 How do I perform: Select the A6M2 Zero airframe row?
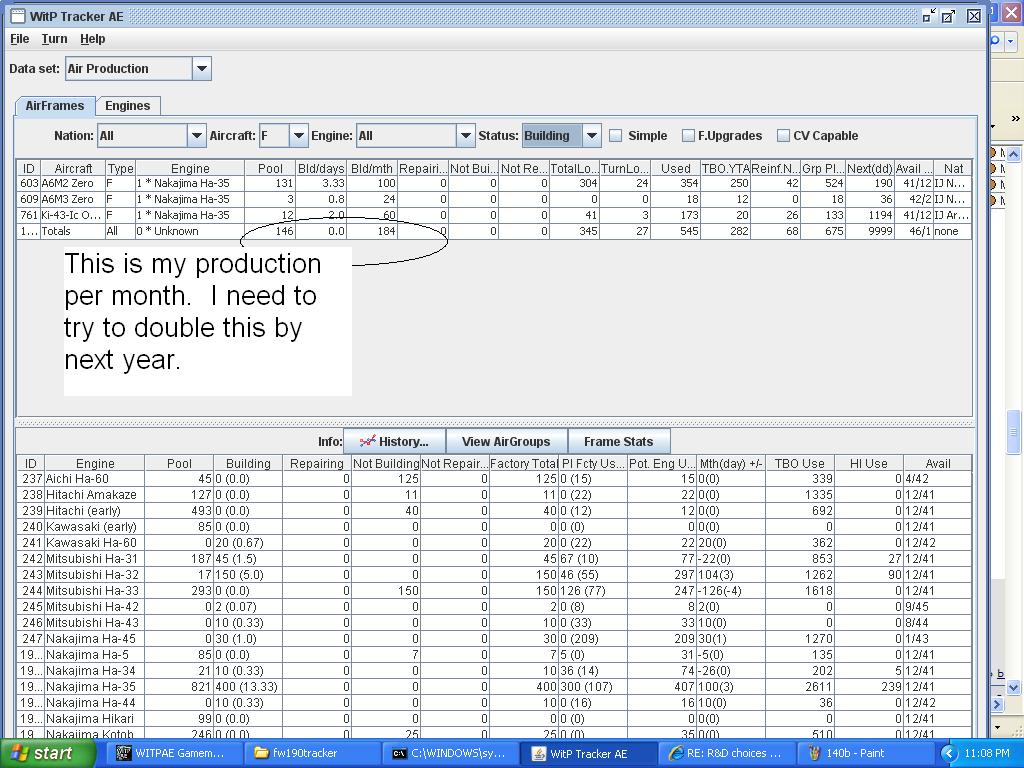494,184
